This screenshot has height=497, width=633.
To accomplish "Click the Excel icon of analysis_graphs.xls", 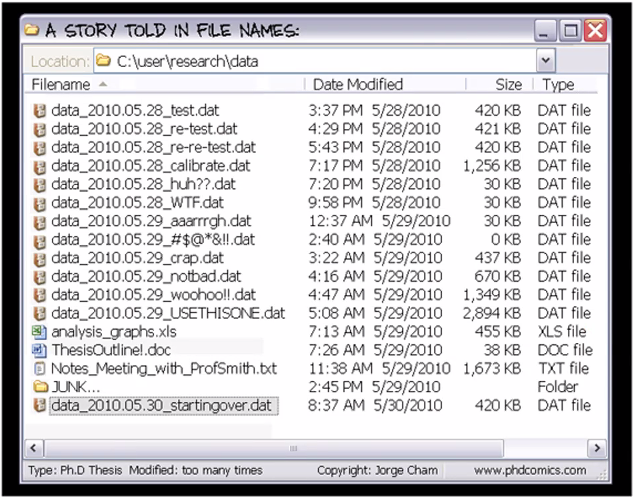I will (x=39, y=332).
